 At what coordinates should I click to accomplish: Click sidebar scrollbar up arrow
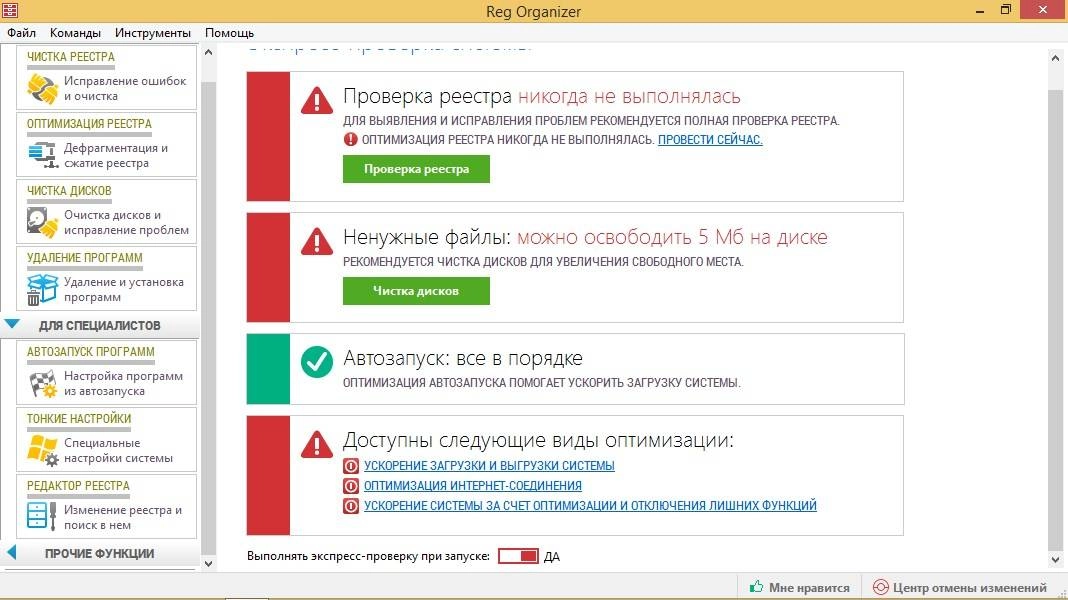[x=208, y=52]
